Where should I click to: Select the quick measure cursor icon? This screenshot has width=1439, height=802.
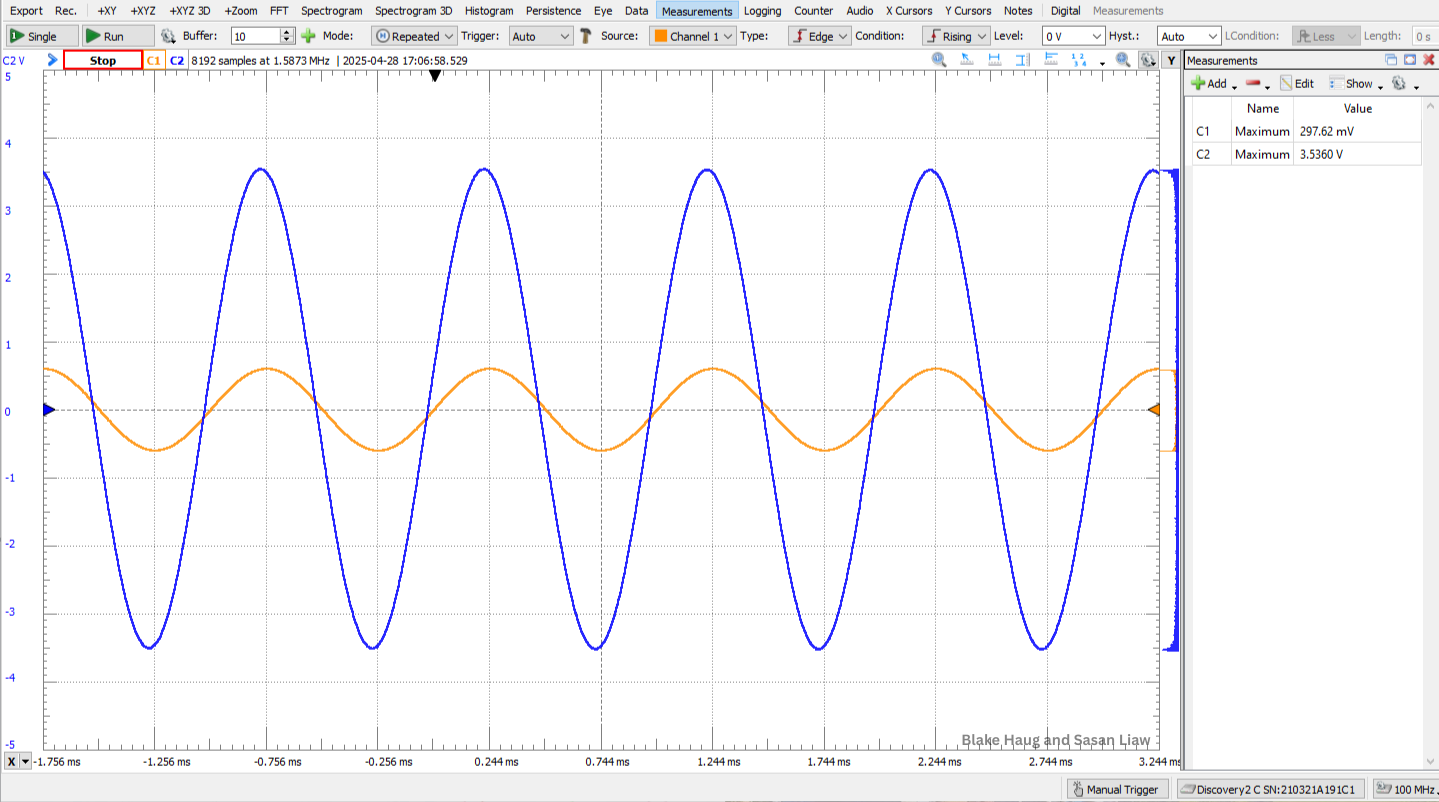tap(967, 60)
